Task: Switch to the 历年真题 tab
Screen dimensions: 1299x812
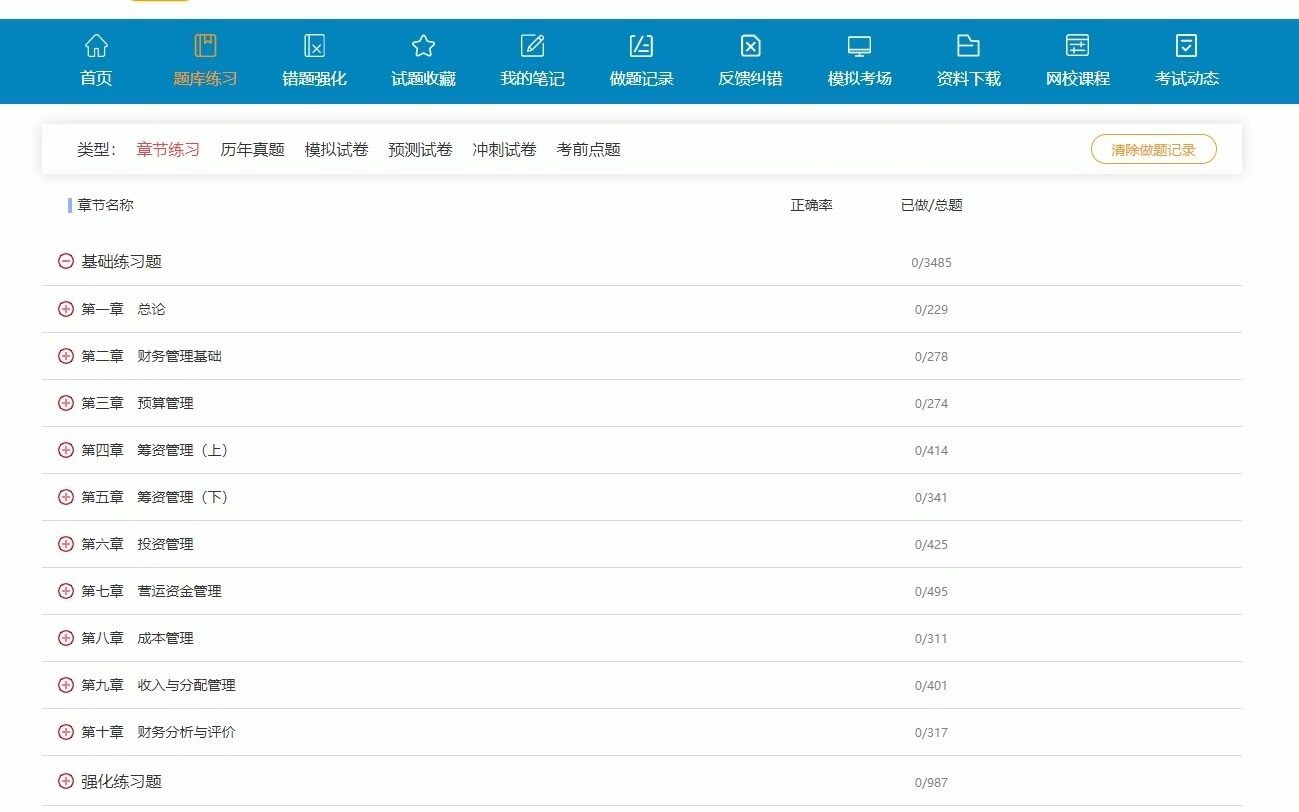Action: [x=251, y=149]
